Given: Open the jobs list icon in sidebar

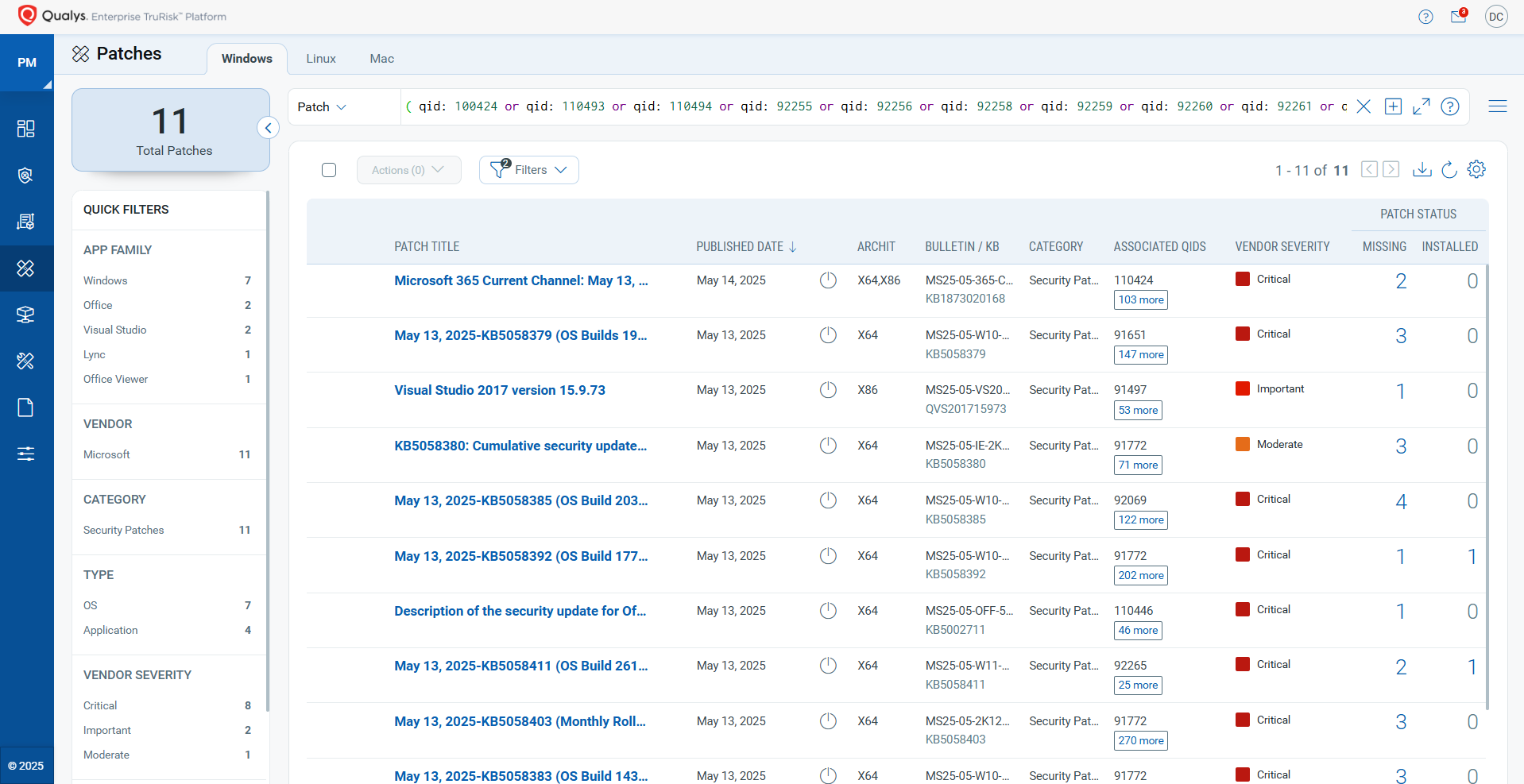Looking at the screenshot, I should [25, 222].
